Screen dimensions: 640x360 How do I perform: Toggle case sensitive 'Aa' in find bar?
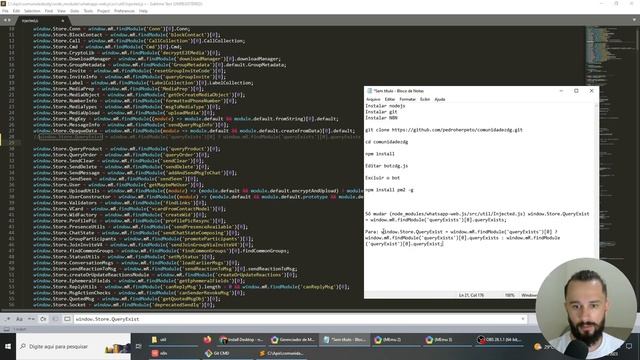tap(19, 319)
